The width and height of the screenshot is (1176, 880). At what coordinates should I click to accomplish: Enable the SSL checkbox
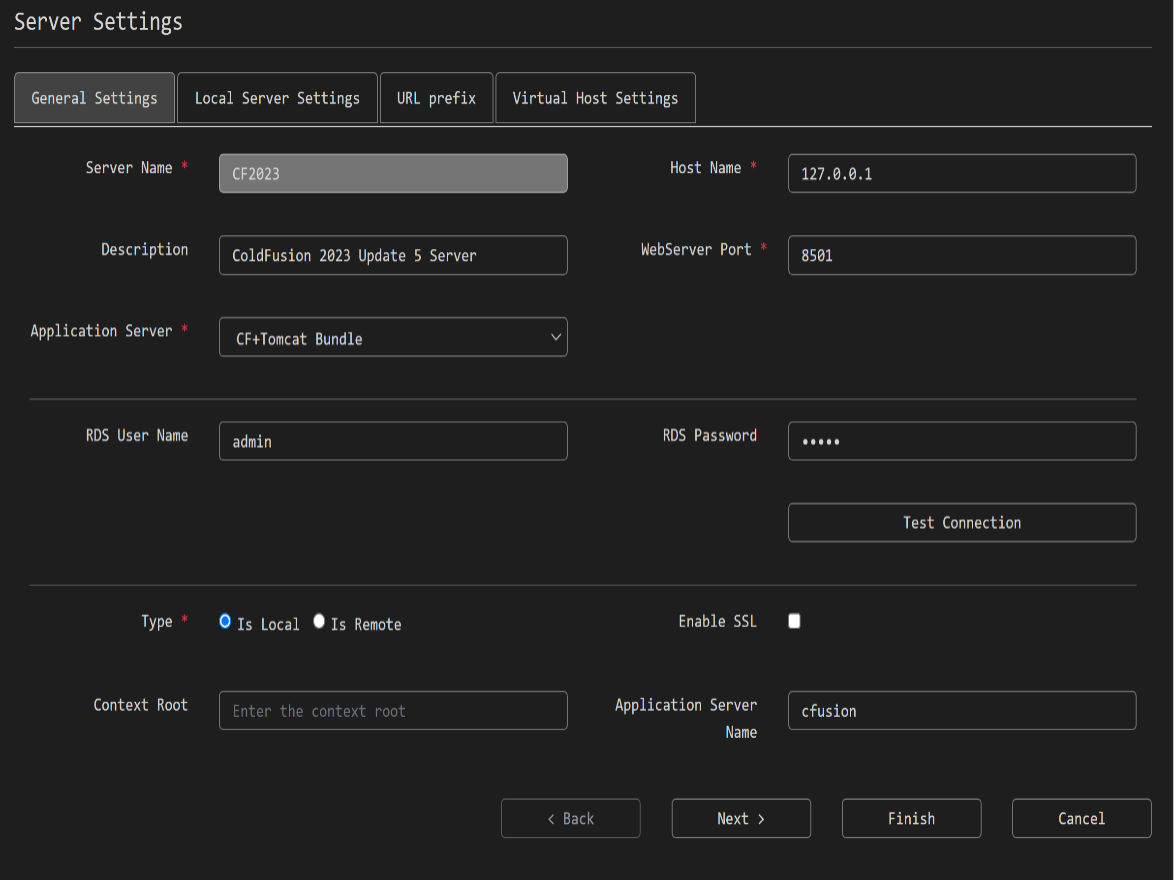coord(794,621)
